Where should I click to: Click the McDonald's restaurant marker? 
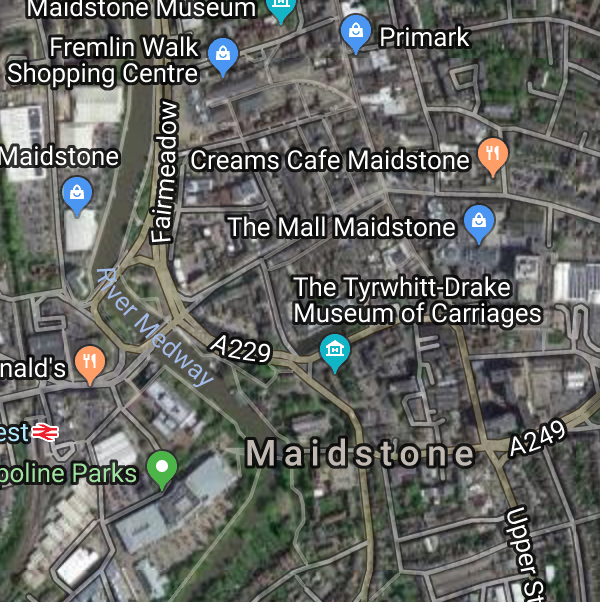coord(90,364)
